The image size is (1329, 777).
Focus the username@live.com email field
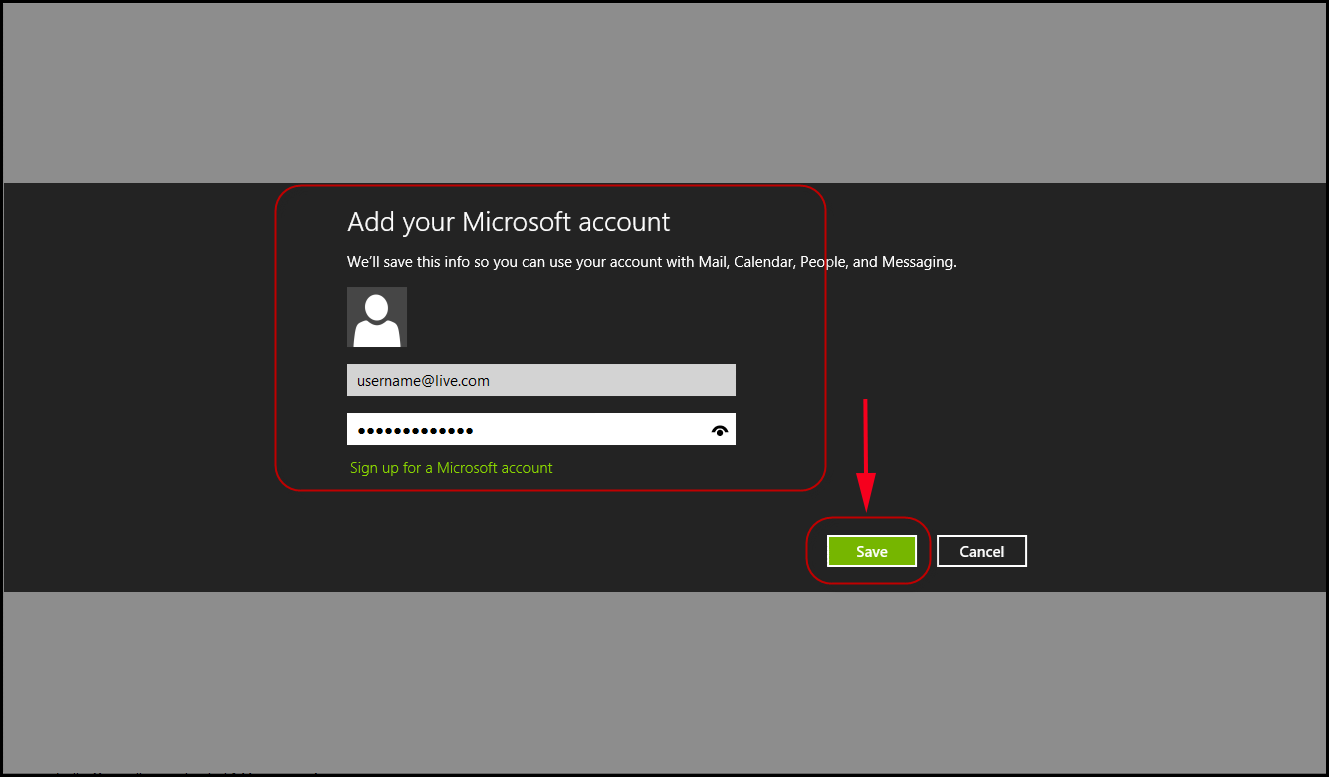(x=540, y=380)
